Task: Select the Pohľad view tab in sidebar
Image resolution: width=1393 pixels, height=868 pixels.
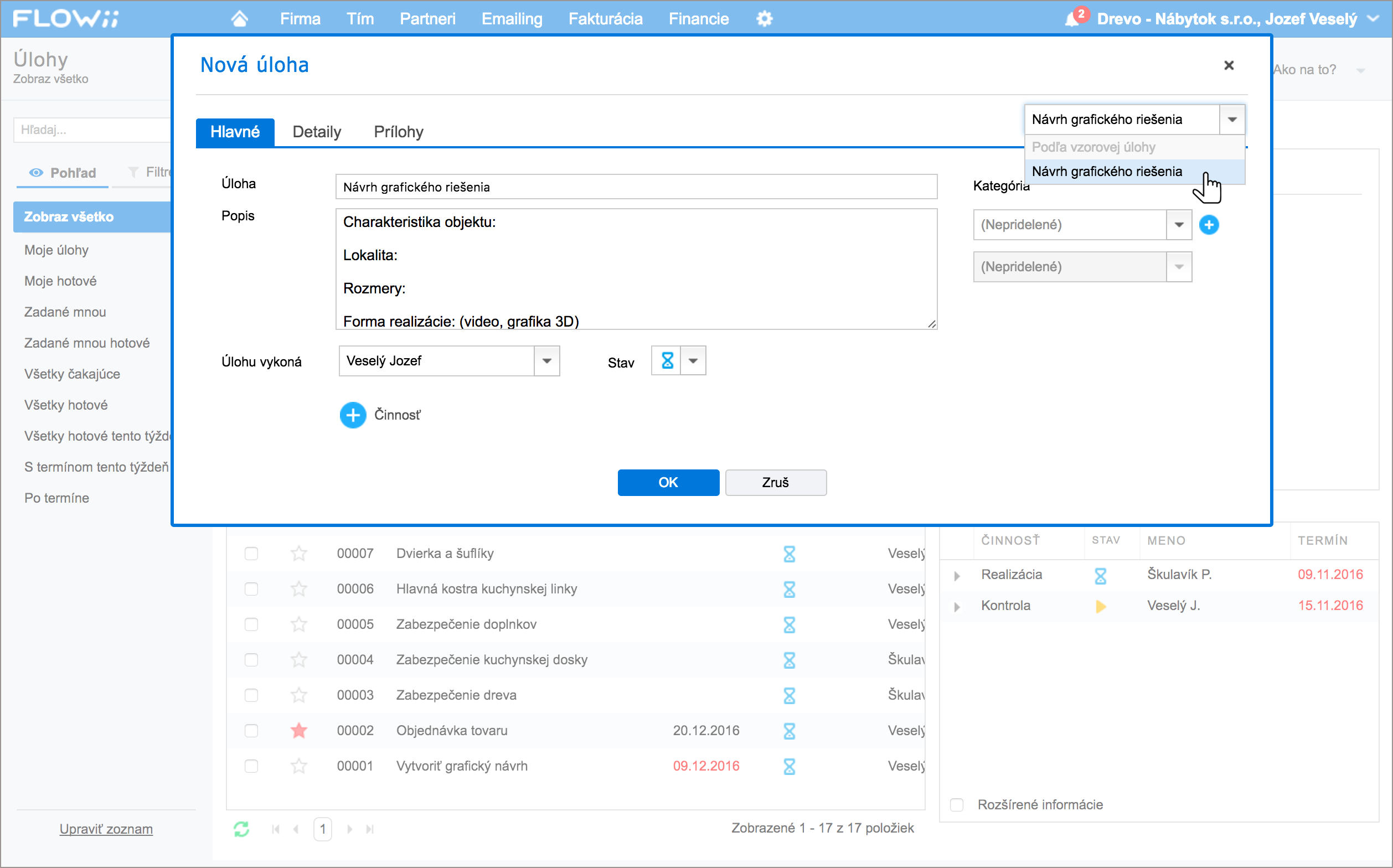Action: [x=63, y=172]
